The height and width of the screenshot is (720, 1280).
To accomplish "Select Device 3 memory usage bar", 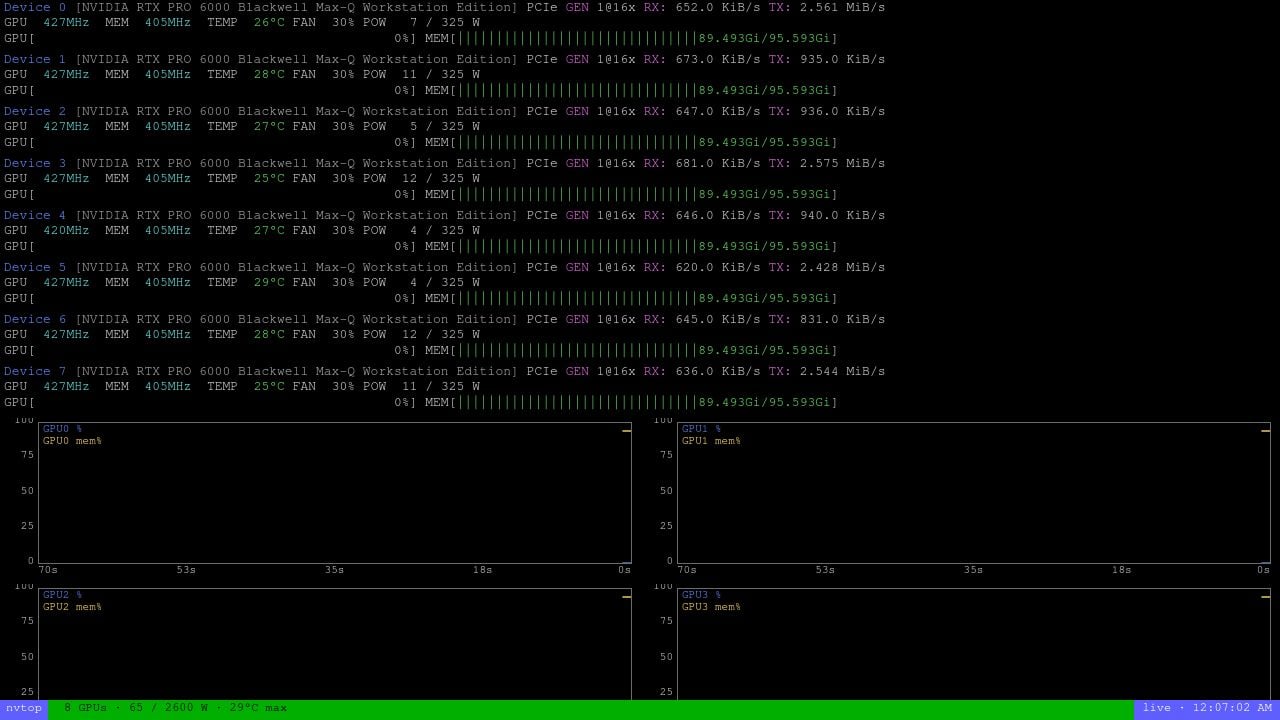I will click(631, 194).
